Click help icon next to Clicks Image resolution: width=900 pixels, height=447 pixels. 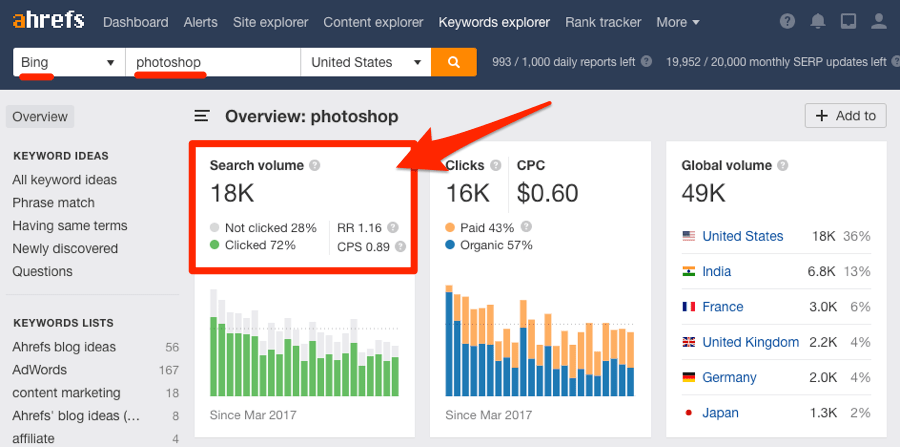496,165
